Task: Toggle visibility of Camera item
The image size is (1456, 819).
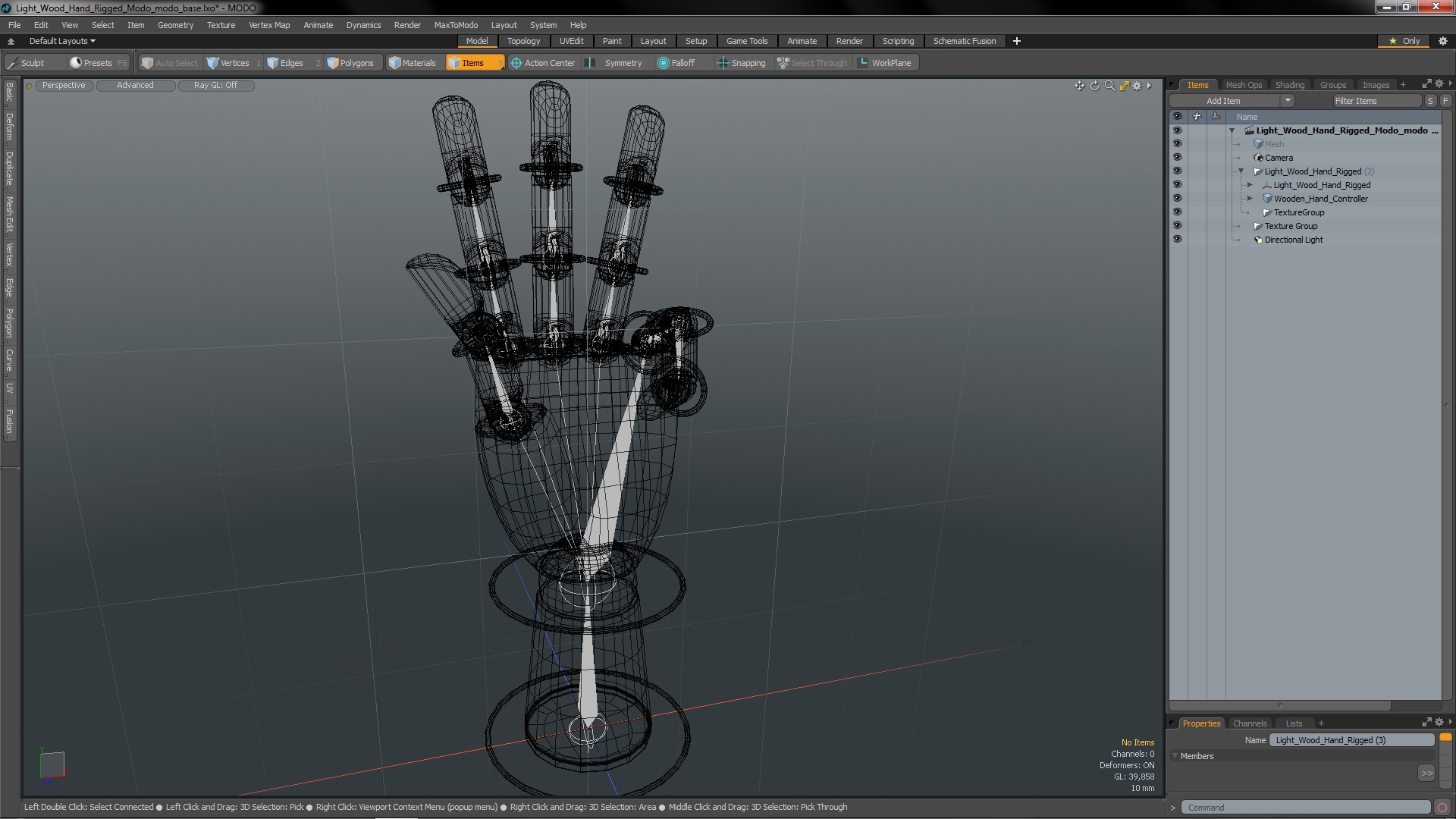Action: (x=1177, y=158)
